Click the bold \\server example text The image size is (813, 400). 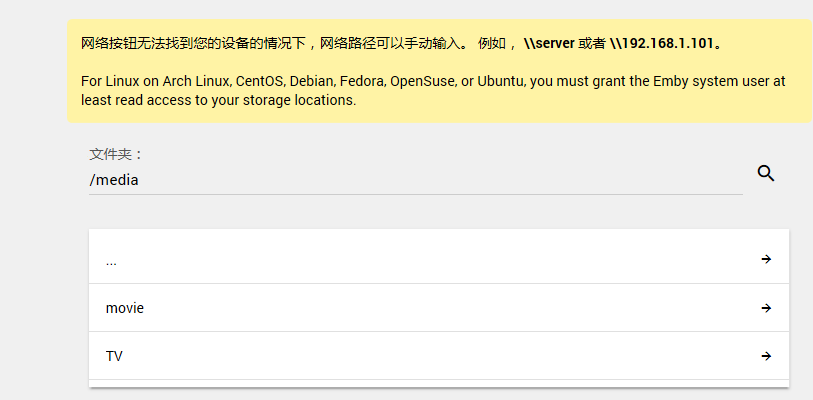point(549,43)
